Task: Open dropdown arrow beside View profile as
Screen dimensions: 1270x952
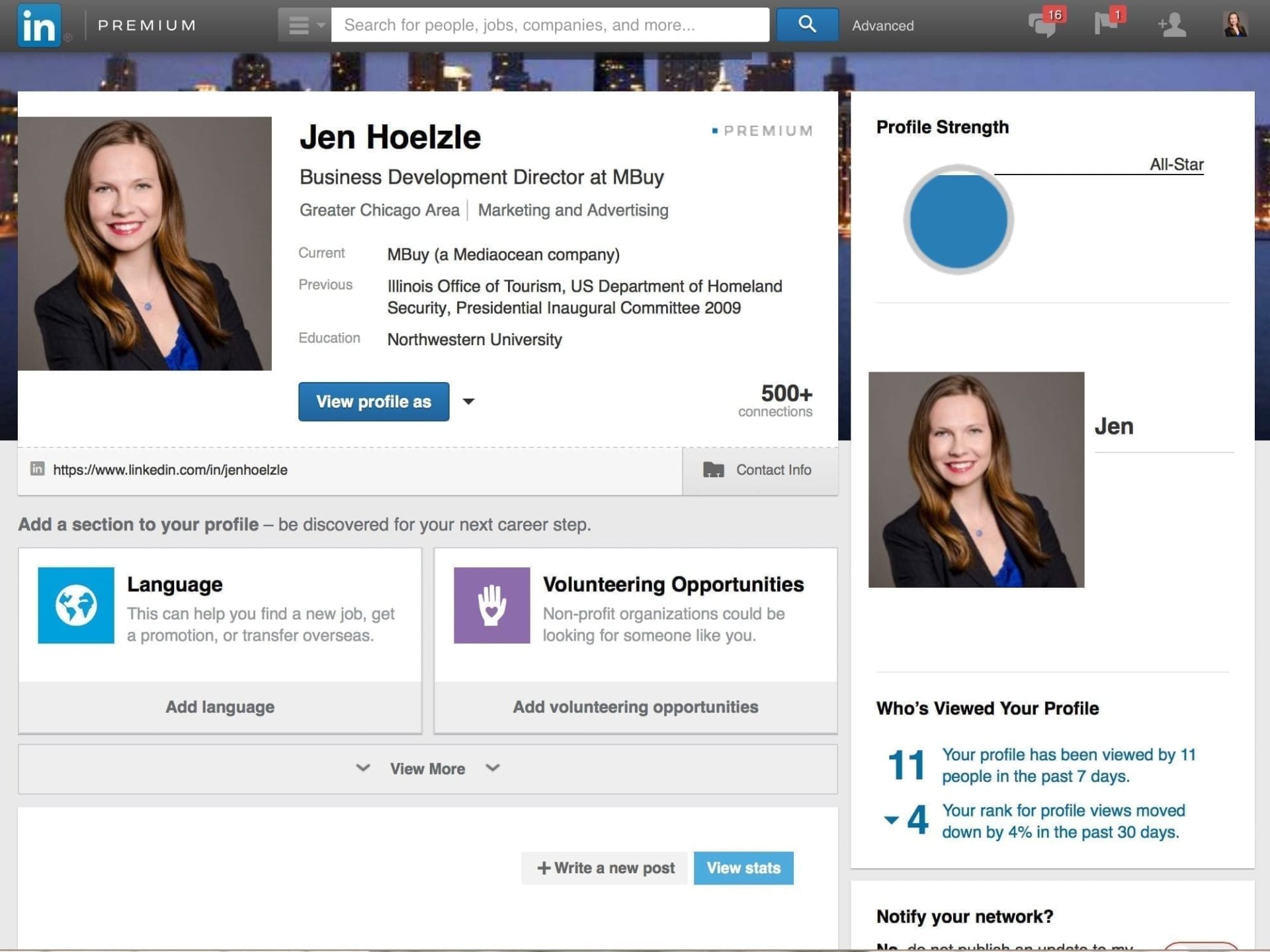Action: pos(468,401)
